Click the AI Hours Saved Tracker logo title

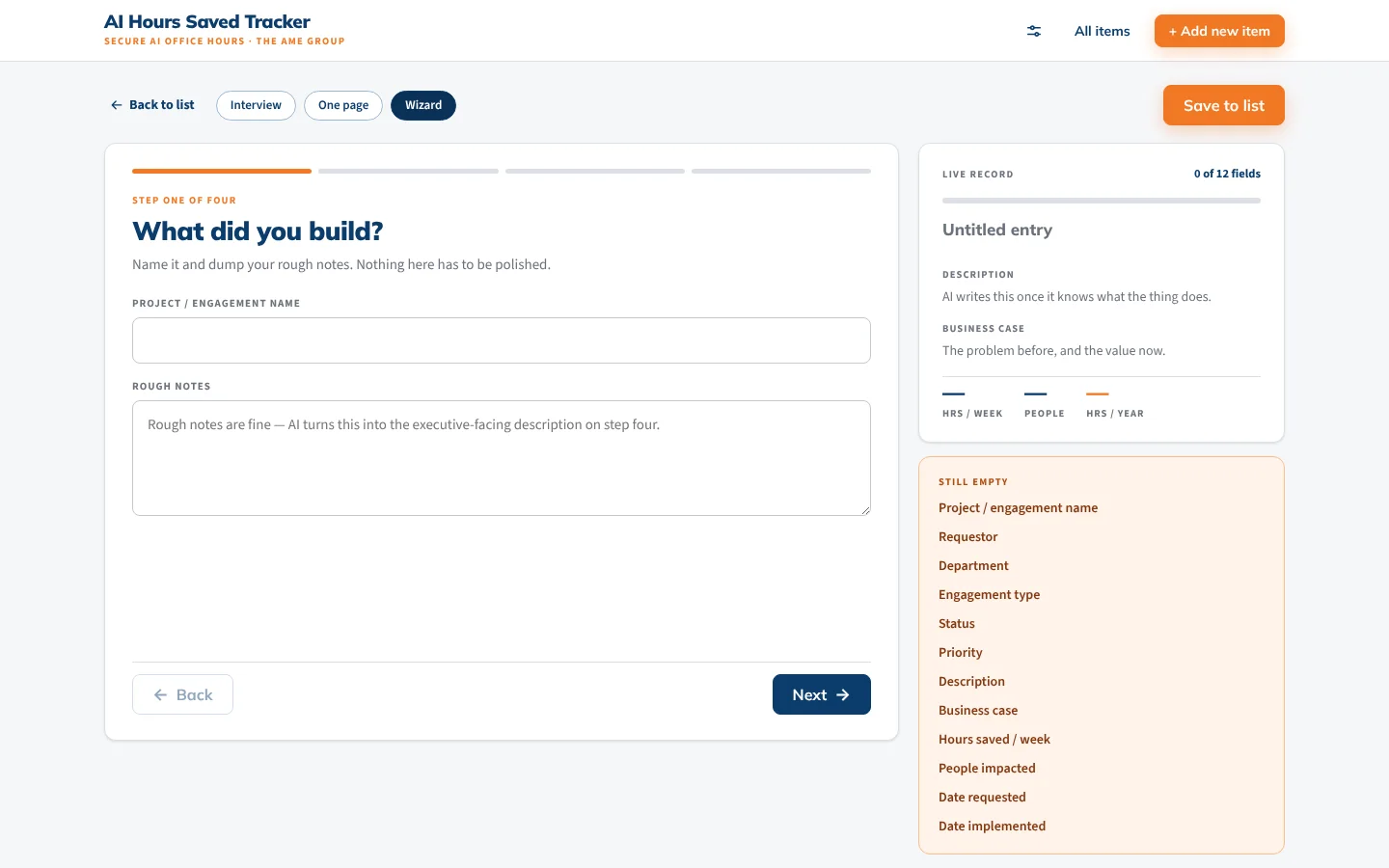tap(207, 21)
